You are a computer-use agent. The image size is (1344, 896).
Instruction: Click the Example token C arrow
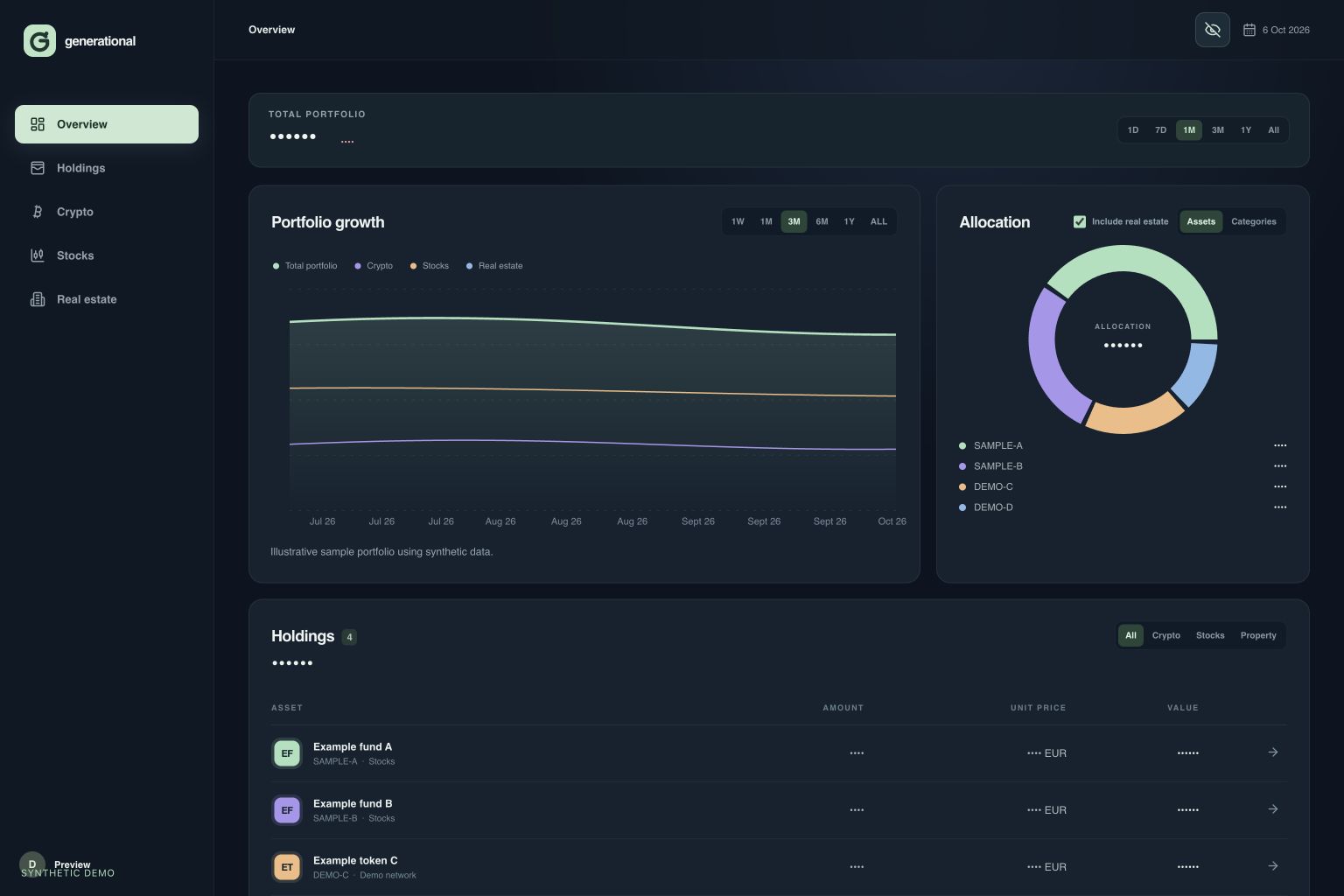pyautogui.click(x=1272, y=866)
